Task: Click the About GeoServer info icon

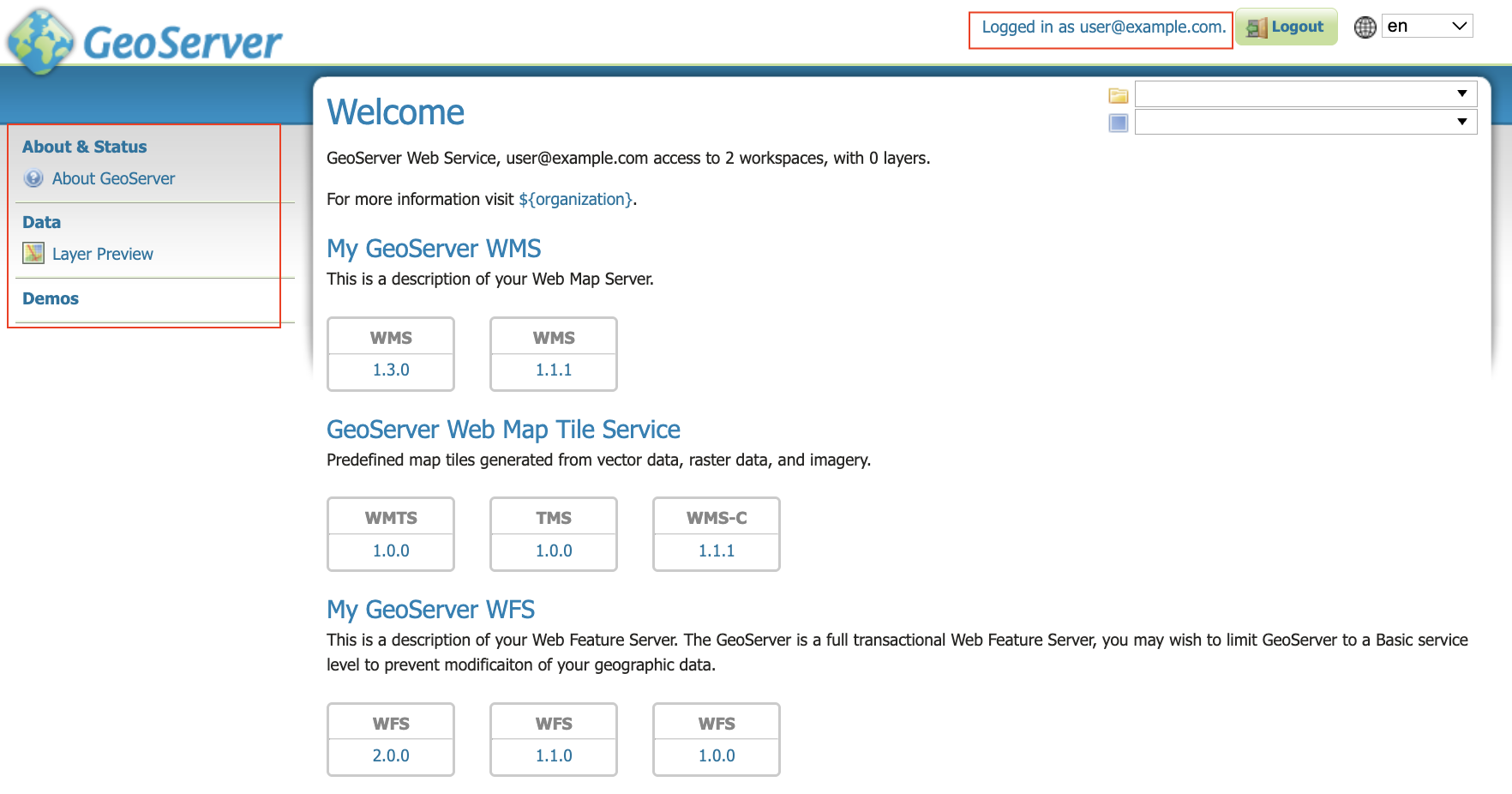Action: pos(33,178)
